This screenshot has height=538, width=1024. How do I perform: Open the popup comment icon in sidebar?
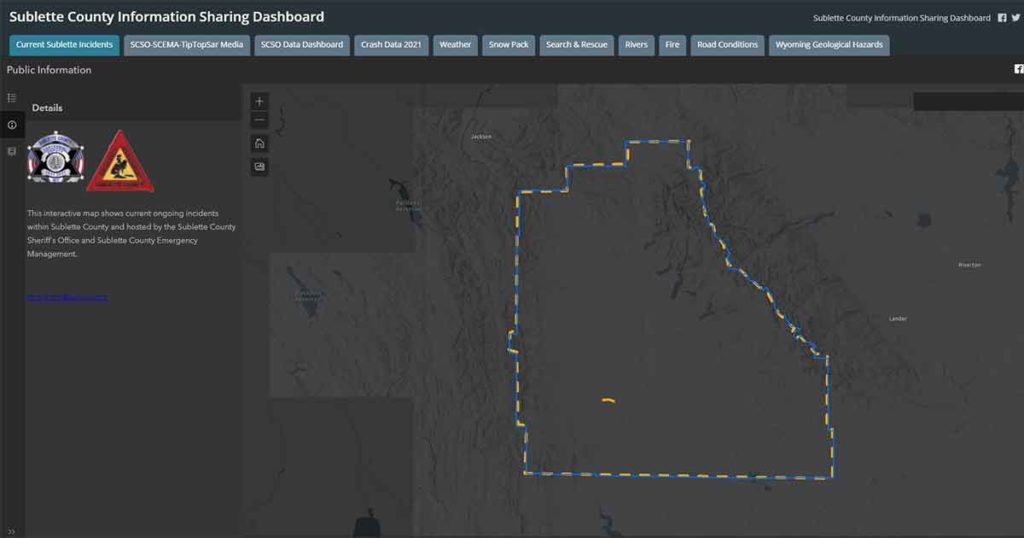click(12, 151)
